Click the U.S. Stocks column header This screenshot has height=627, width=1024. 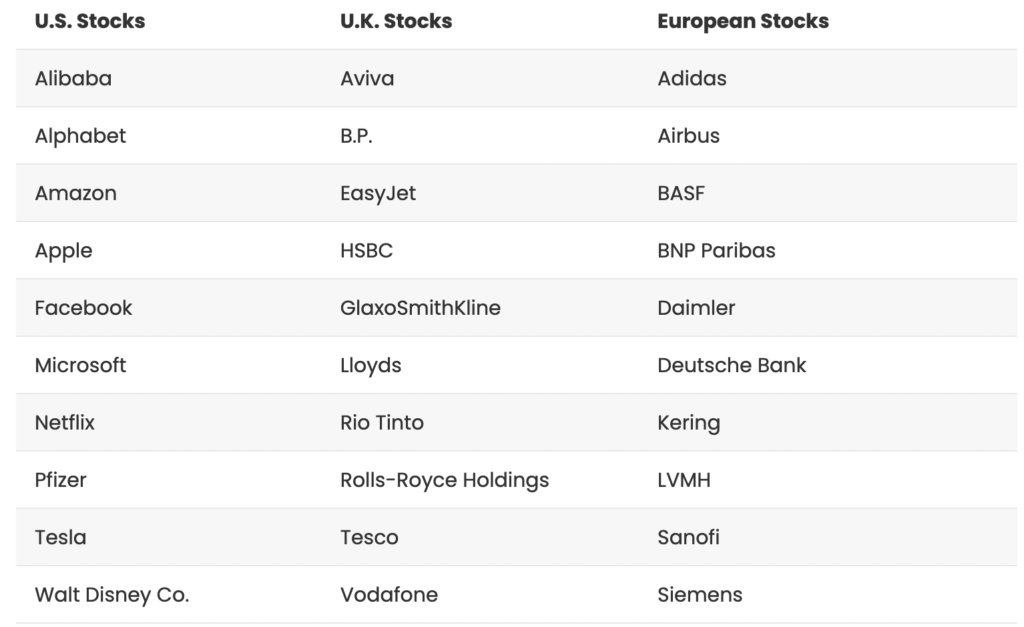90,21
